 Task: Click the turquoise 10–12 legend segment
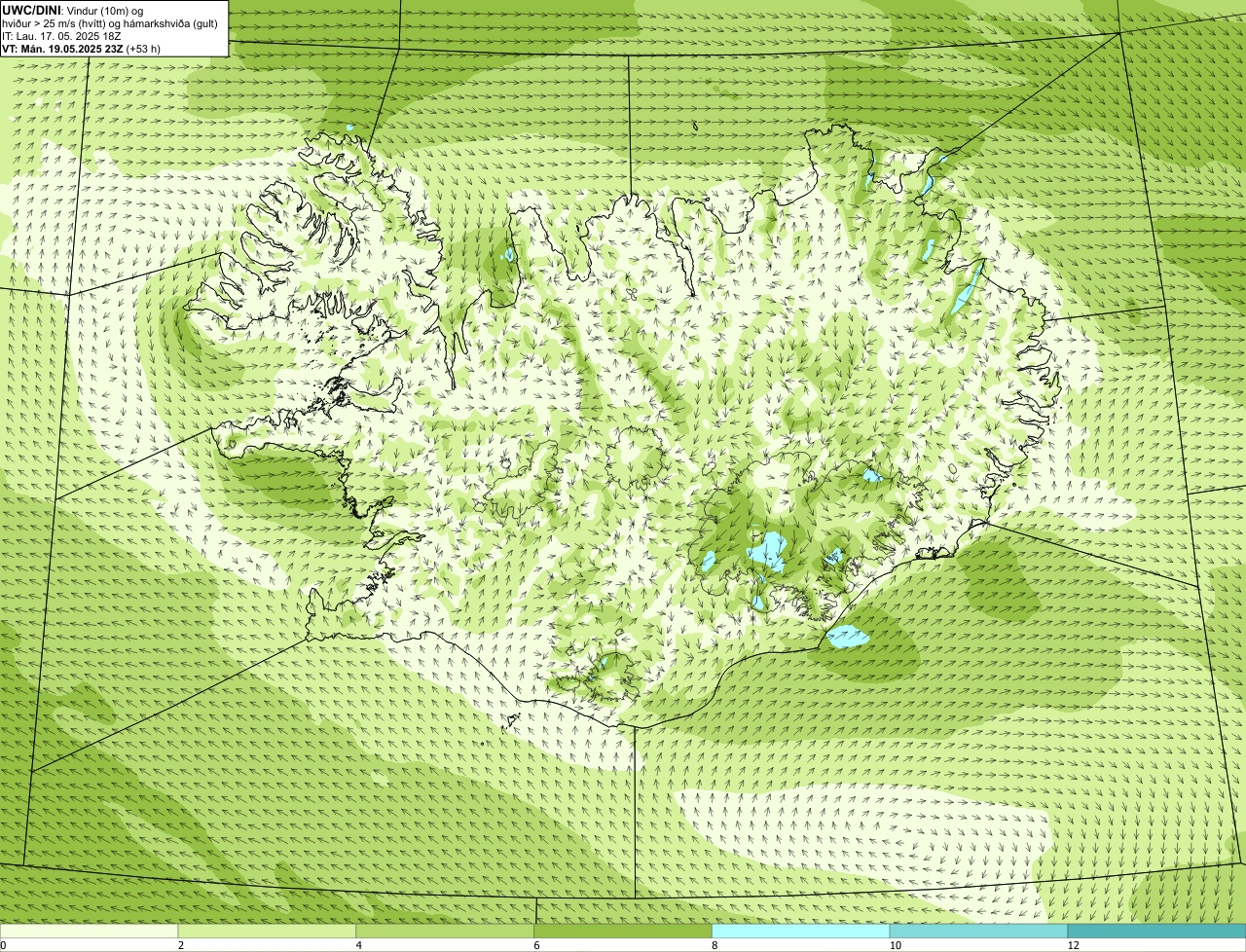(x=978, y=932)
